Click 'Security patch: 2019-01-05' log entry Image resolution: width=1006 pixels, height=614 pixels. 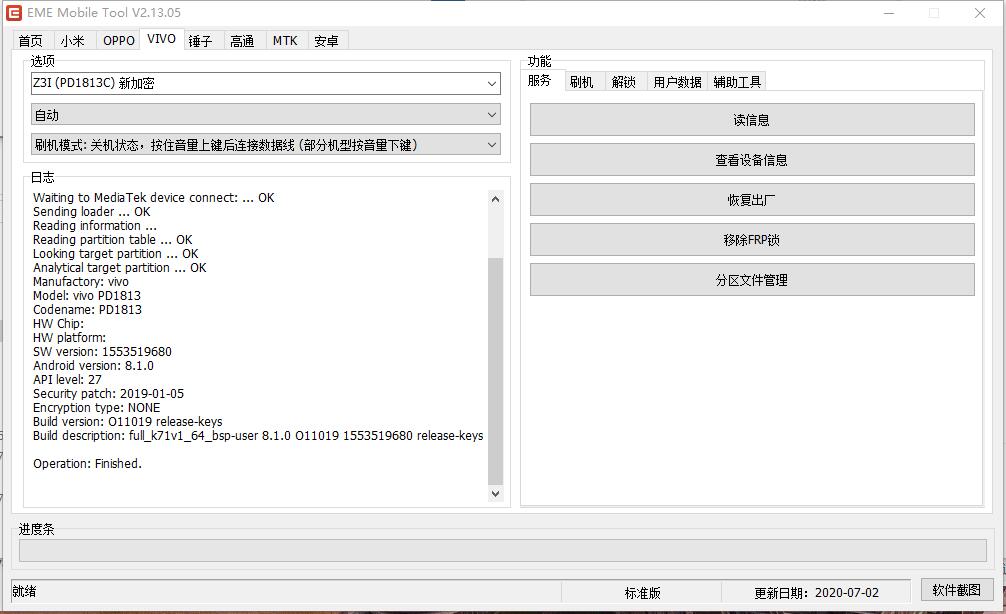pos(108,394)
